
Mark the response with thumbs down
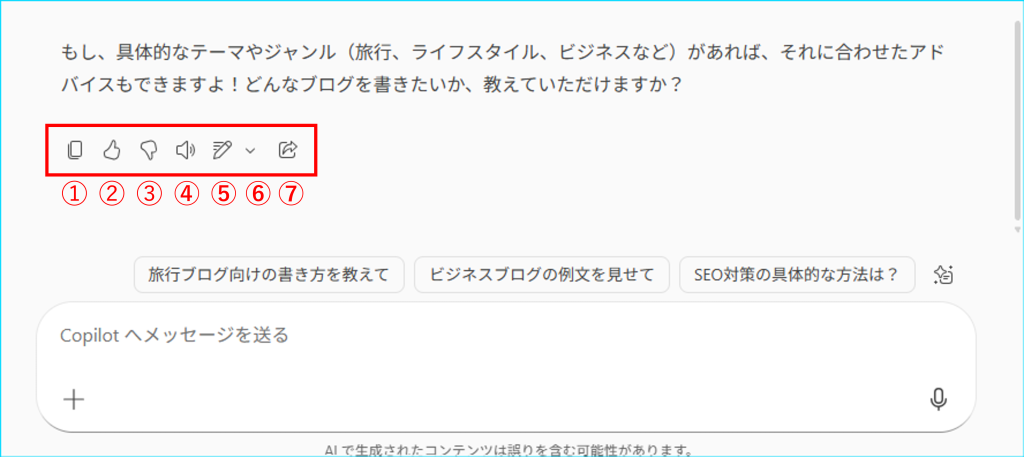click(x=149, y=151)
